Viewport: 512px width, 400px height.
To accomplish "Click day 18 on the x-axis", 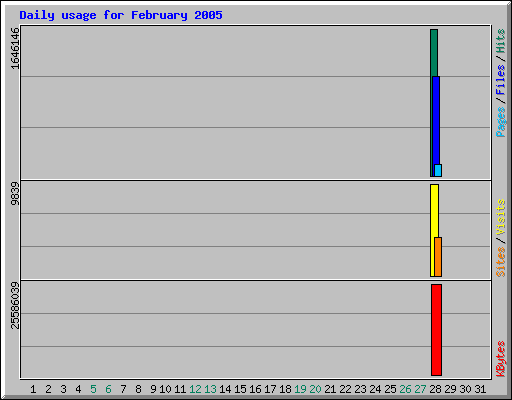I will click(x=285, y=389).
